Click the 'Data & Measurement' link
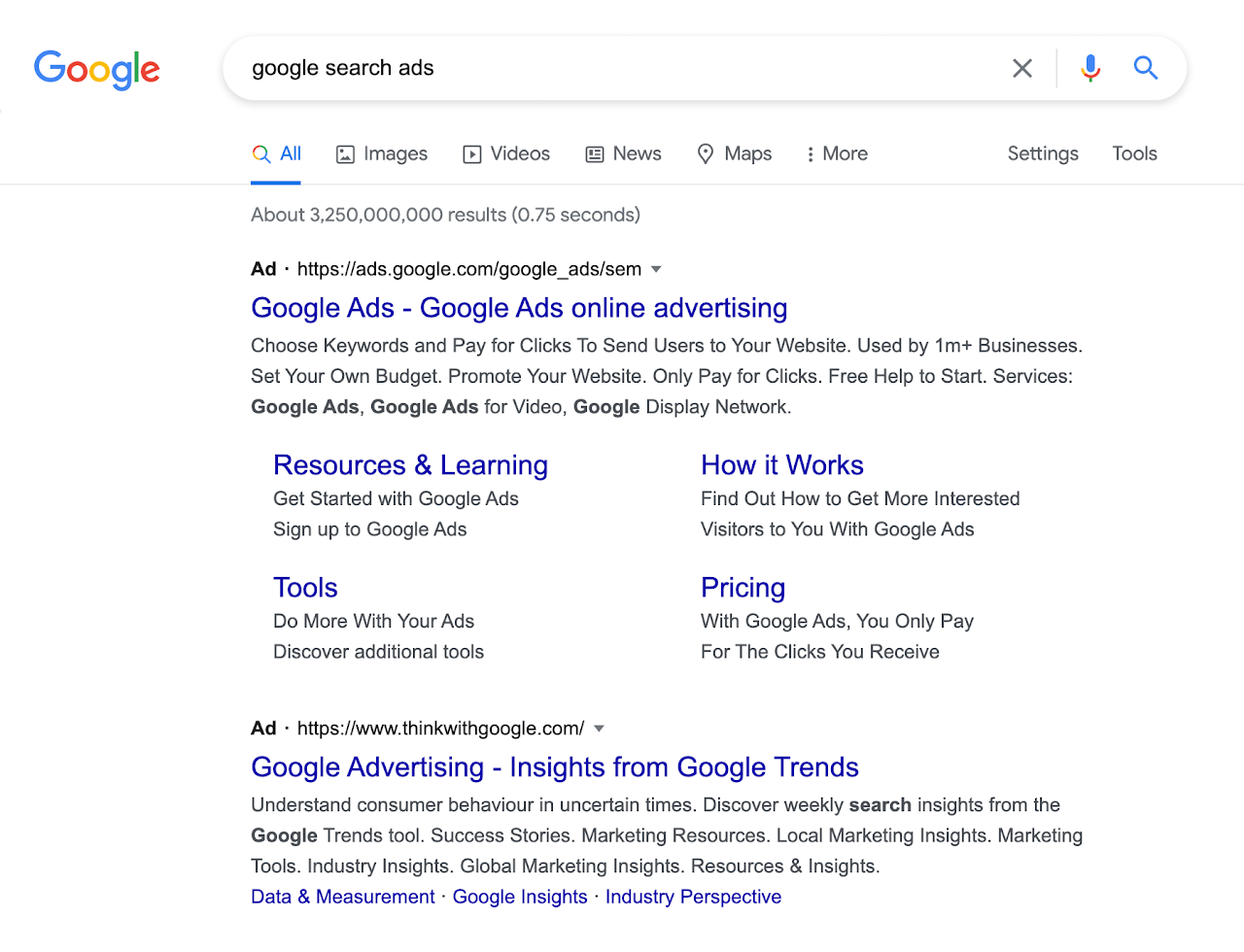 click(343, 897)
